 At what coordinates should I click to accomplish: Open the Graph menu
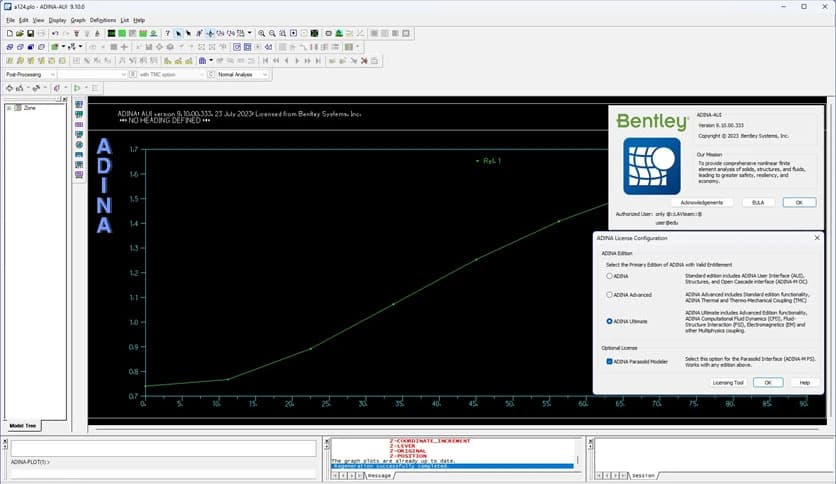[78, 20]
